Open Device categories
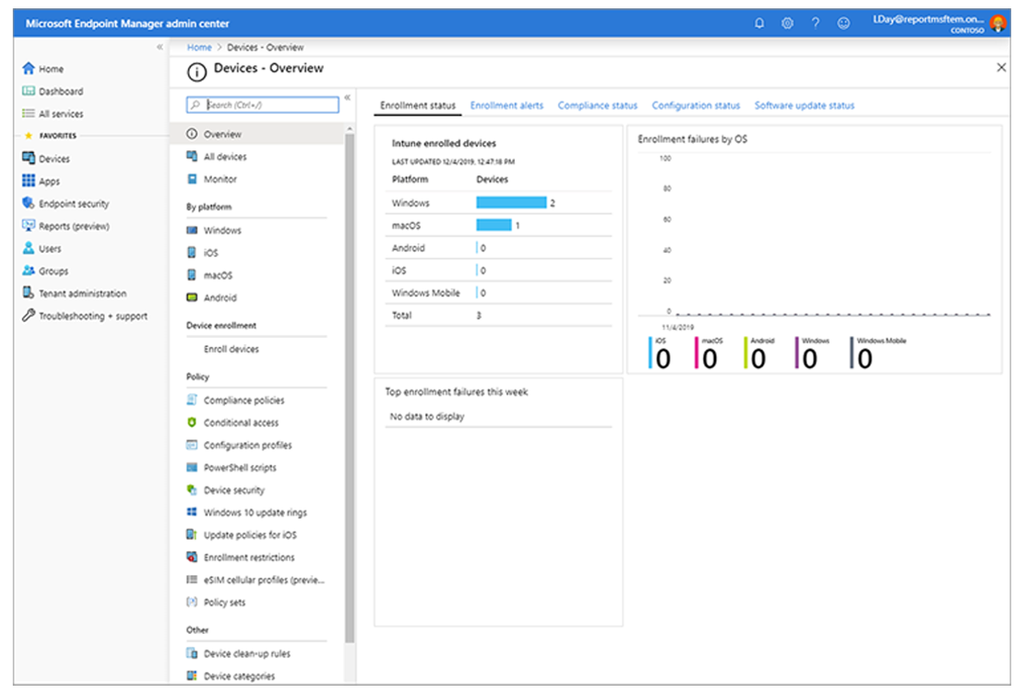Screen dimensions: 1024x694 [x=240, y=676]
